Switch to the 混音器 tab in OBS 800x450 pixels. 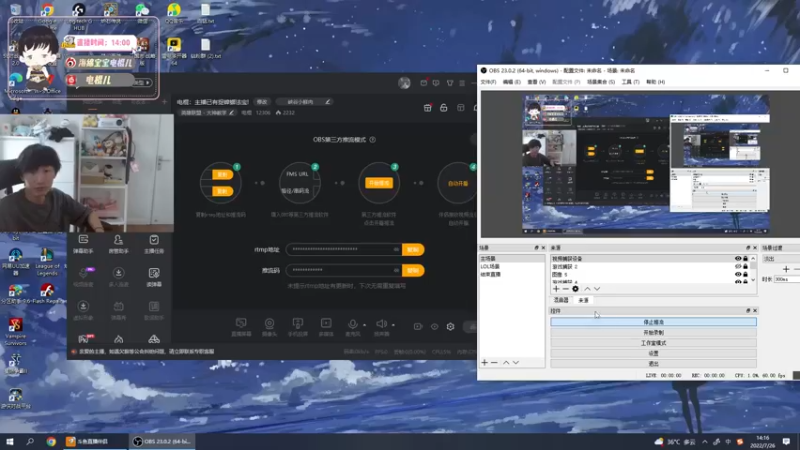(561, 301)
